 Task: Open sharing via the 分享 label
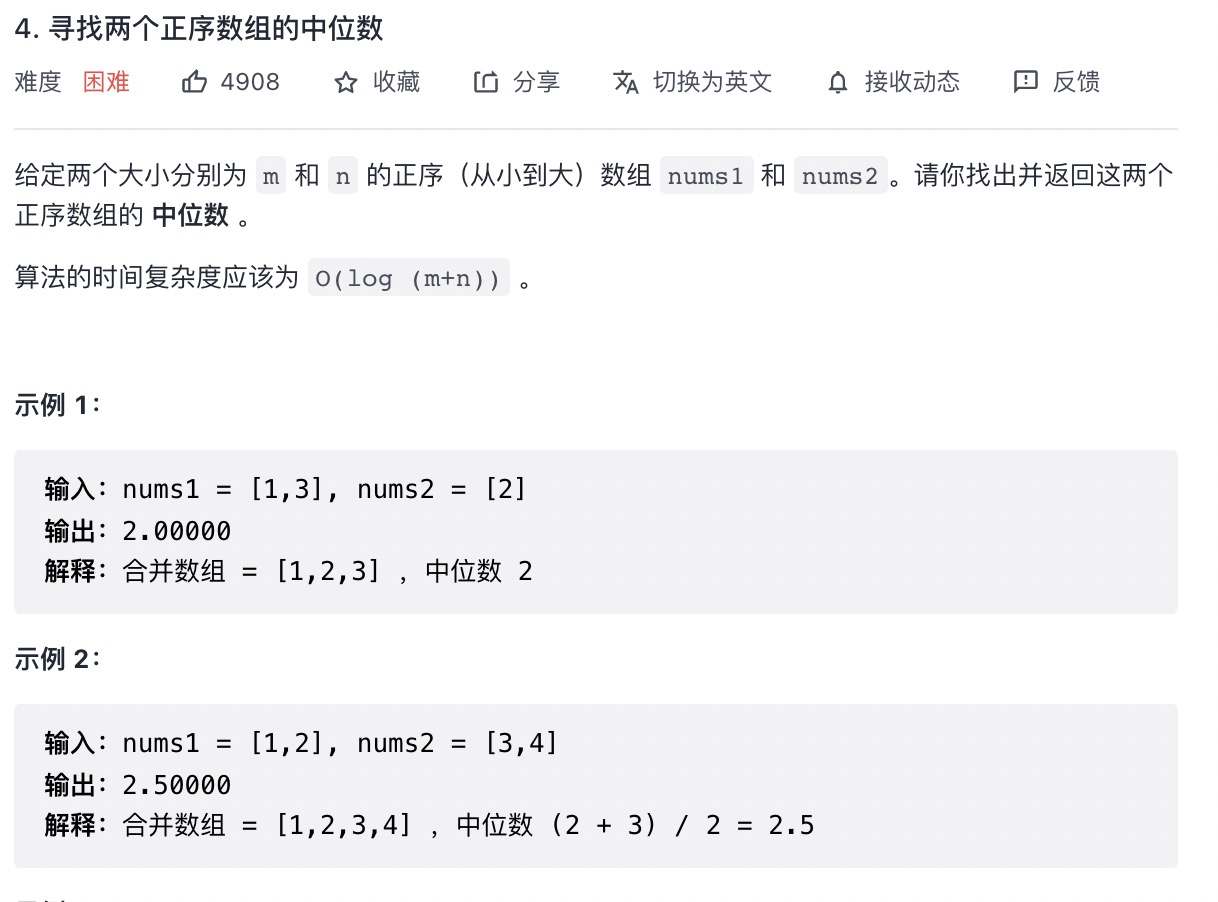pos(537,82)
